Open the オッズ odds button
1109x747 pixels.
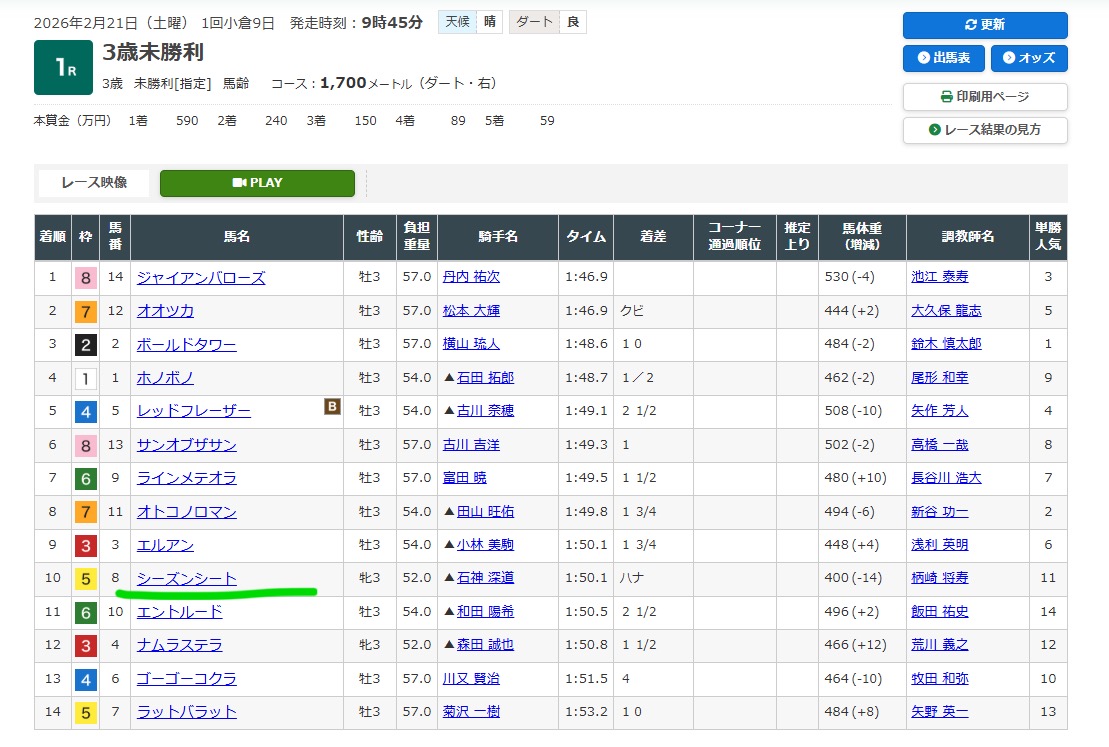(x=1028, y=58)
